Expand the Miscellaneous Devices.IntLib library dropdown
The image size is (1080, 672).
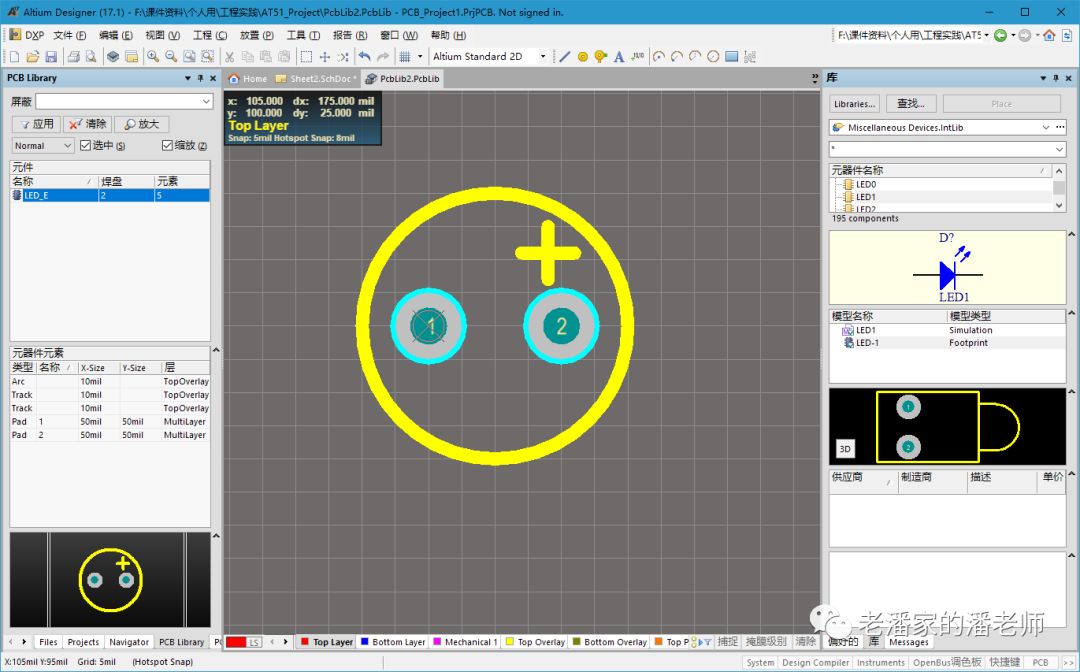[x=1046, y=128]
